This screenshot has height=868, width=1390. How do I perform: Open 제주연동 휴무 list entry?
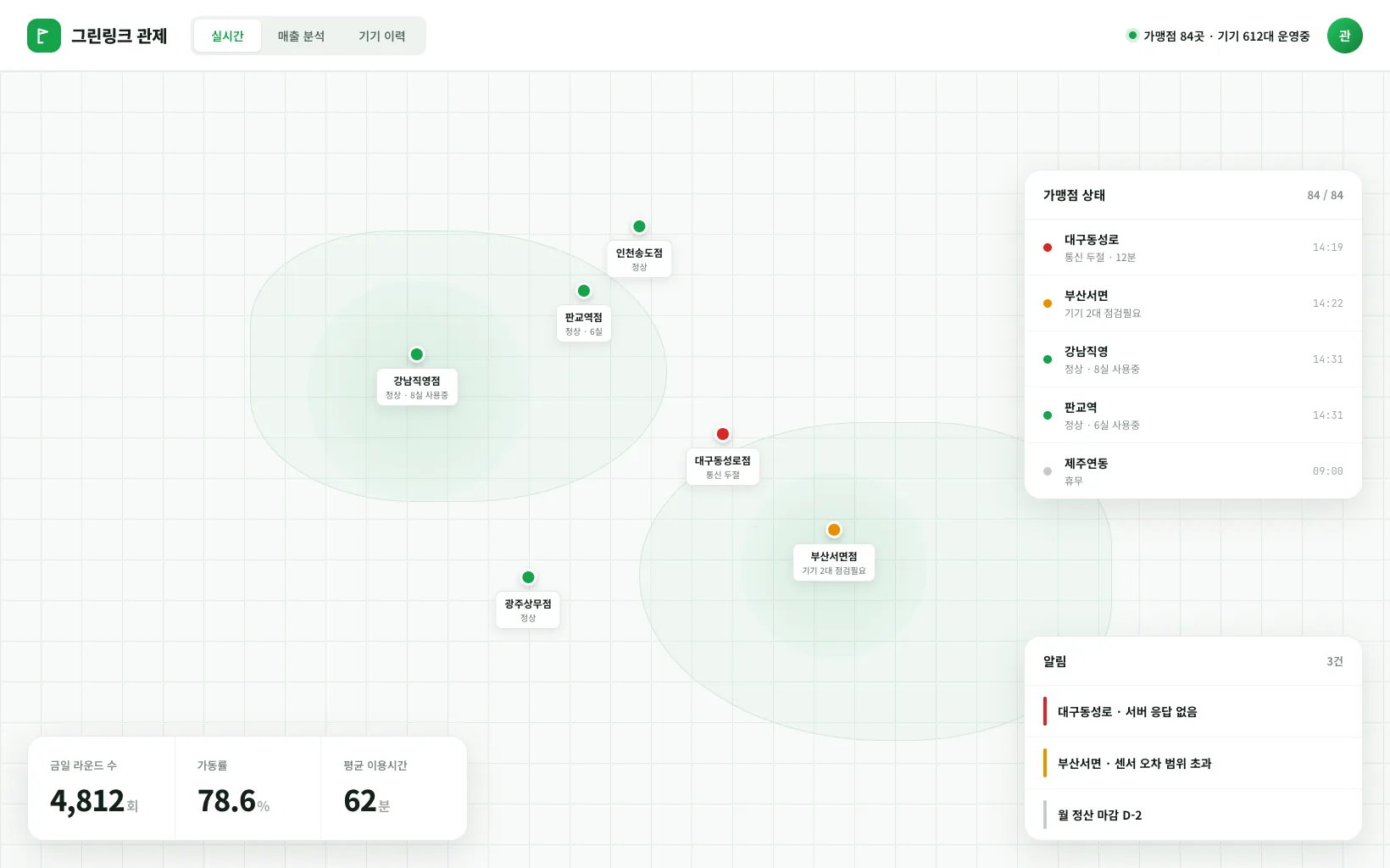1193,471
